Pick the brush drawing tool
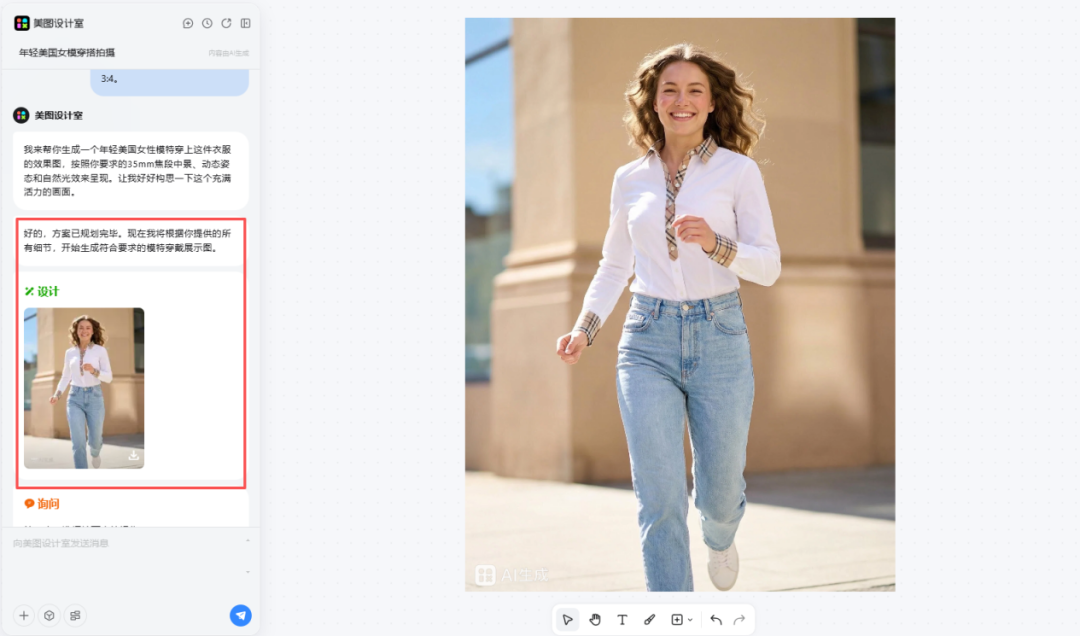This screenshot has height=636, width=1080. pyautogui.click(x=649, y=620)
